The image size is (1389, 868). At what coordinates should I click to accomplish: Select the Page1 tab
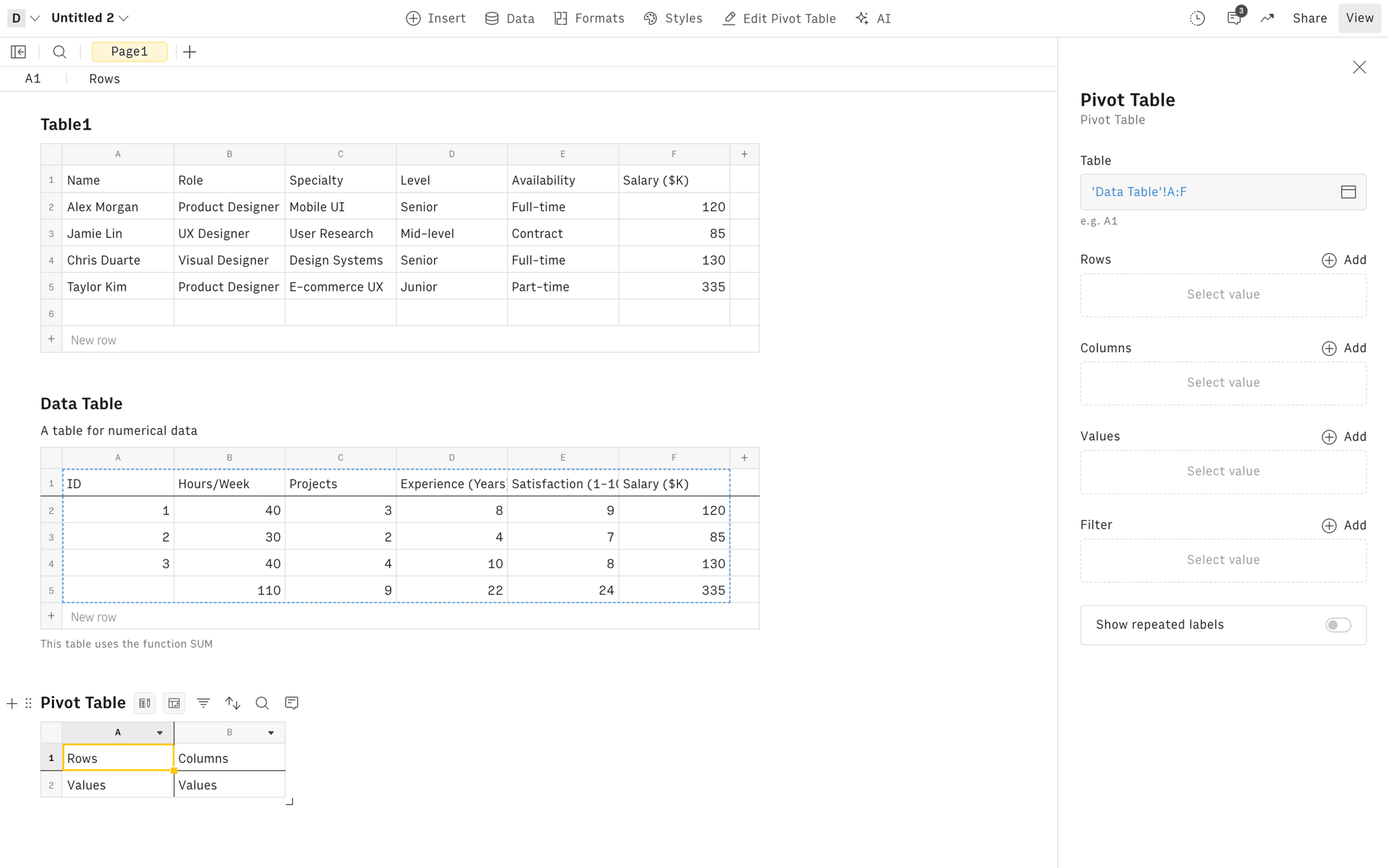pyautogui.click(x=129, y=52)
